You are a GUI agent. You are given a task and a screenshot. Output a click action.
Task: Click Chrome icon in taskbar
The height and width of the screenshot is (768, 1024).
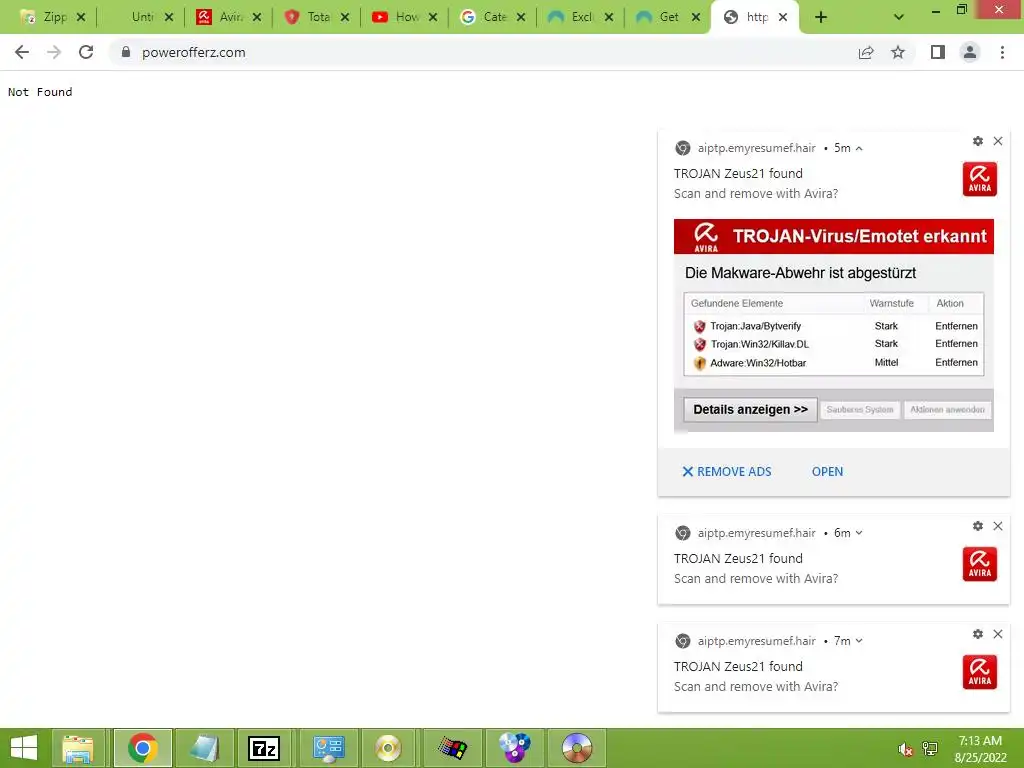[x=142, y=748]
